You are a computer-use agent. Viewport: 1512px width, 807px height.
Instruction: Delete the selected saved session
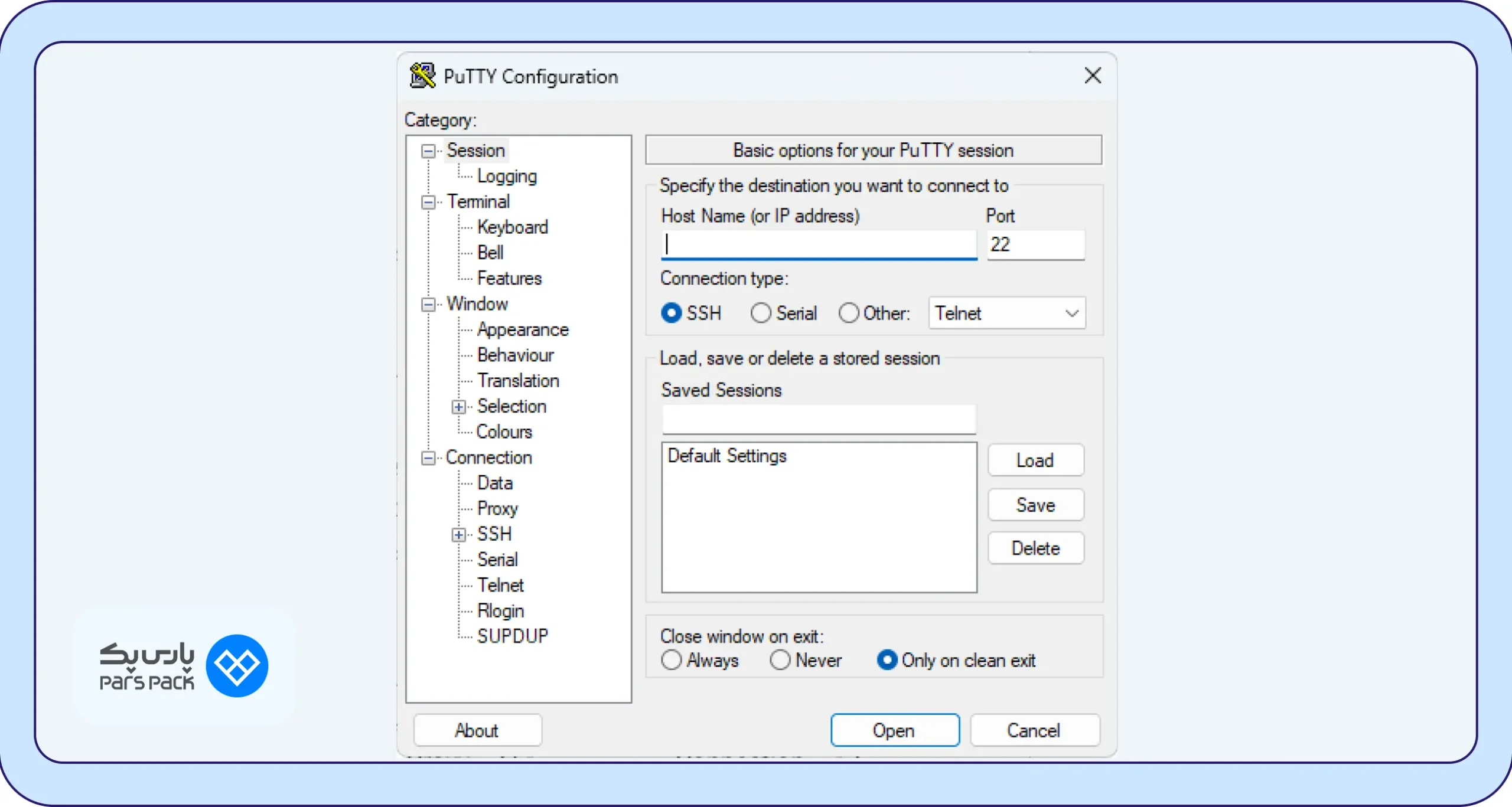(x=1035, y=548)
